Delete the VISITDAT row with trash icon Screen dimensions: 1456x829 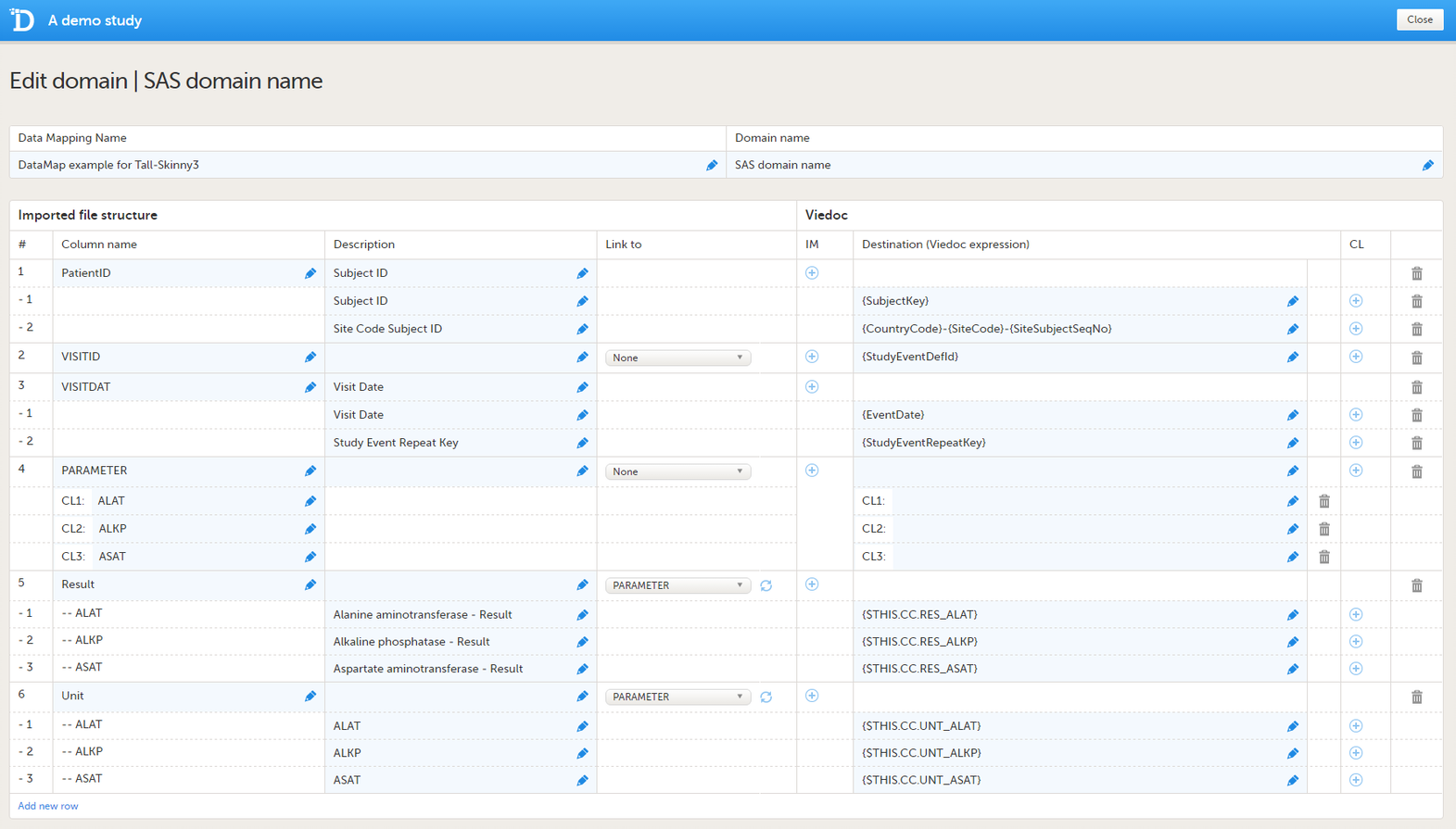pos(1416,387)
